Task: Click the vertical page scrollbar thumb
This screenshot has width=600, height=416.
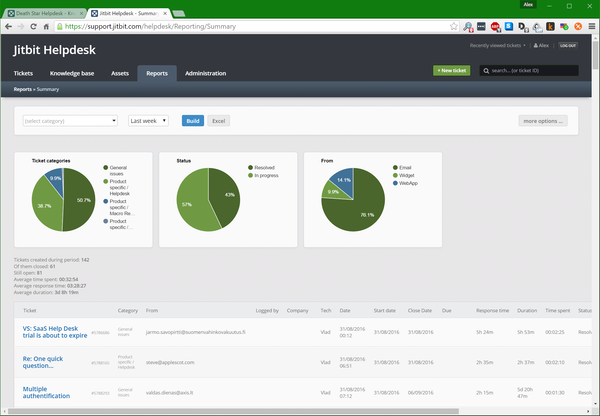Action: (595, 55)
